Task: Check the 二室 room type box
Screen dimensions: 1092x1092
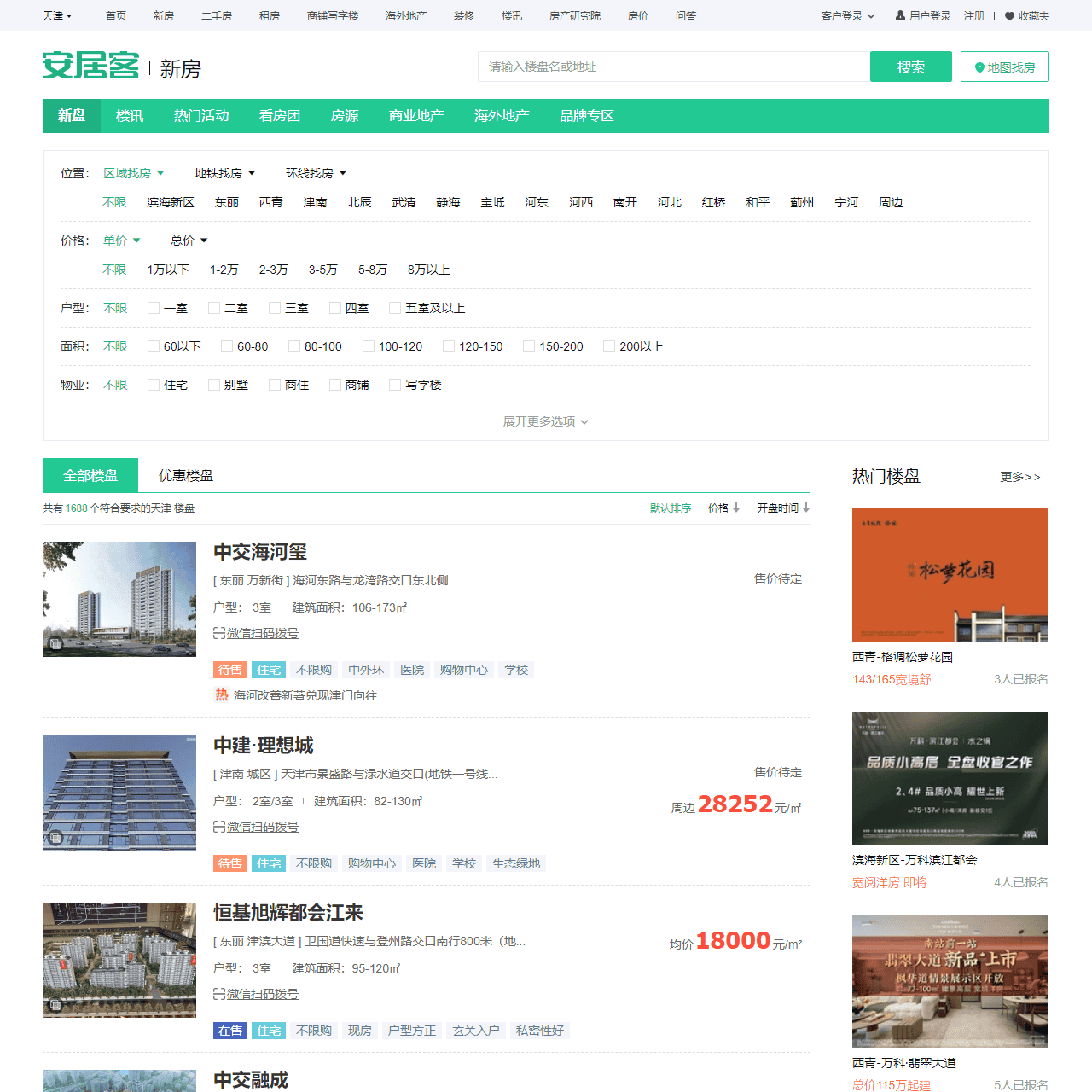Action: (x=214, y=308)
